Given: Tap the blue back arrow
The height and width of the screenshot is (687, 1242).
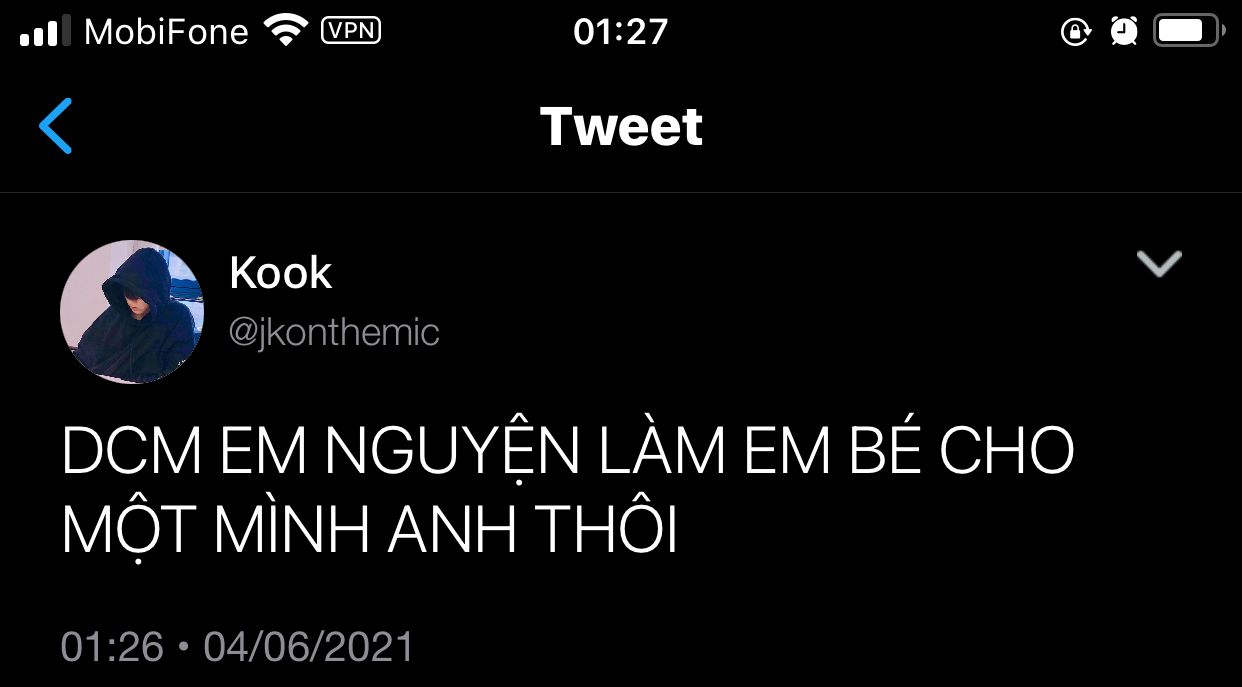Looking at the screenshot, I should tap(56, 126).
